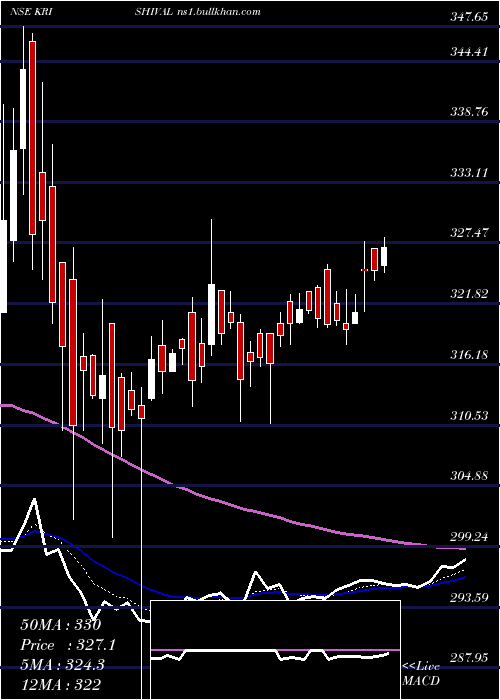Click the Price : 327.1 readout

point(68,645)
